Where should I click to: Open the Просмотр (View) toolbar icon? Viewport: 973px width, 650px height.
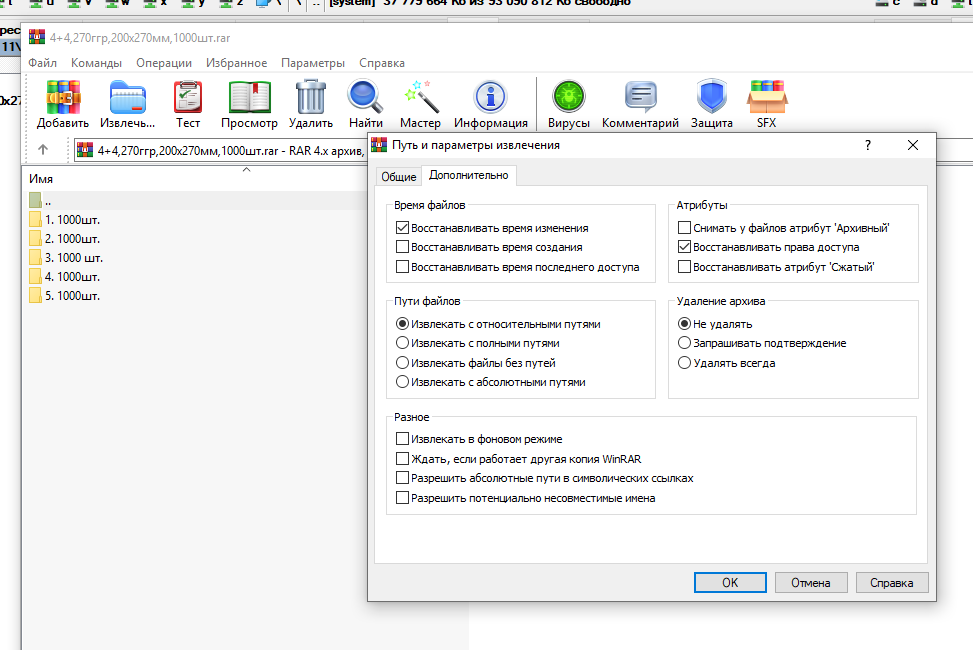point(249,97)
